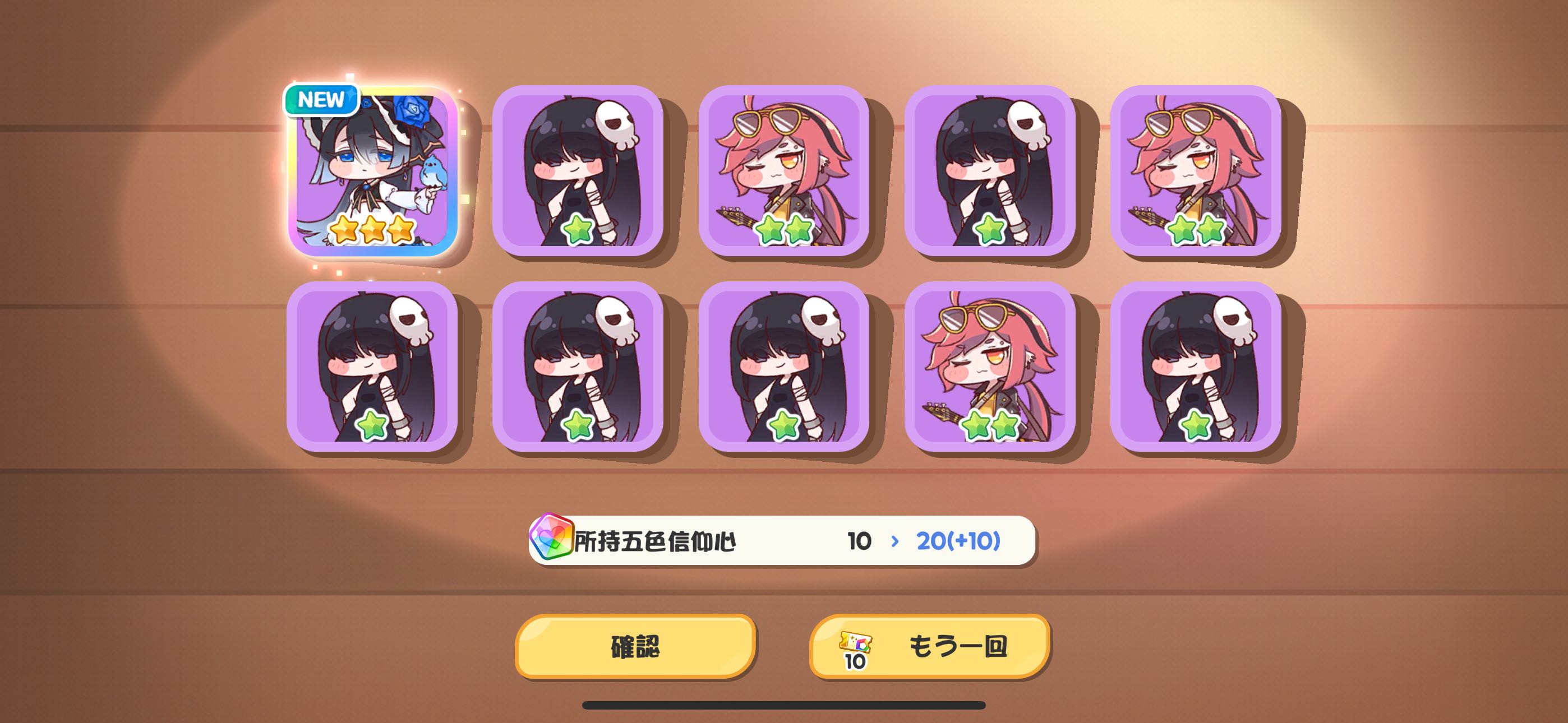1568x723 pixels.
Task: Click the rainbow heart gem icon
Action: point(551,537)
